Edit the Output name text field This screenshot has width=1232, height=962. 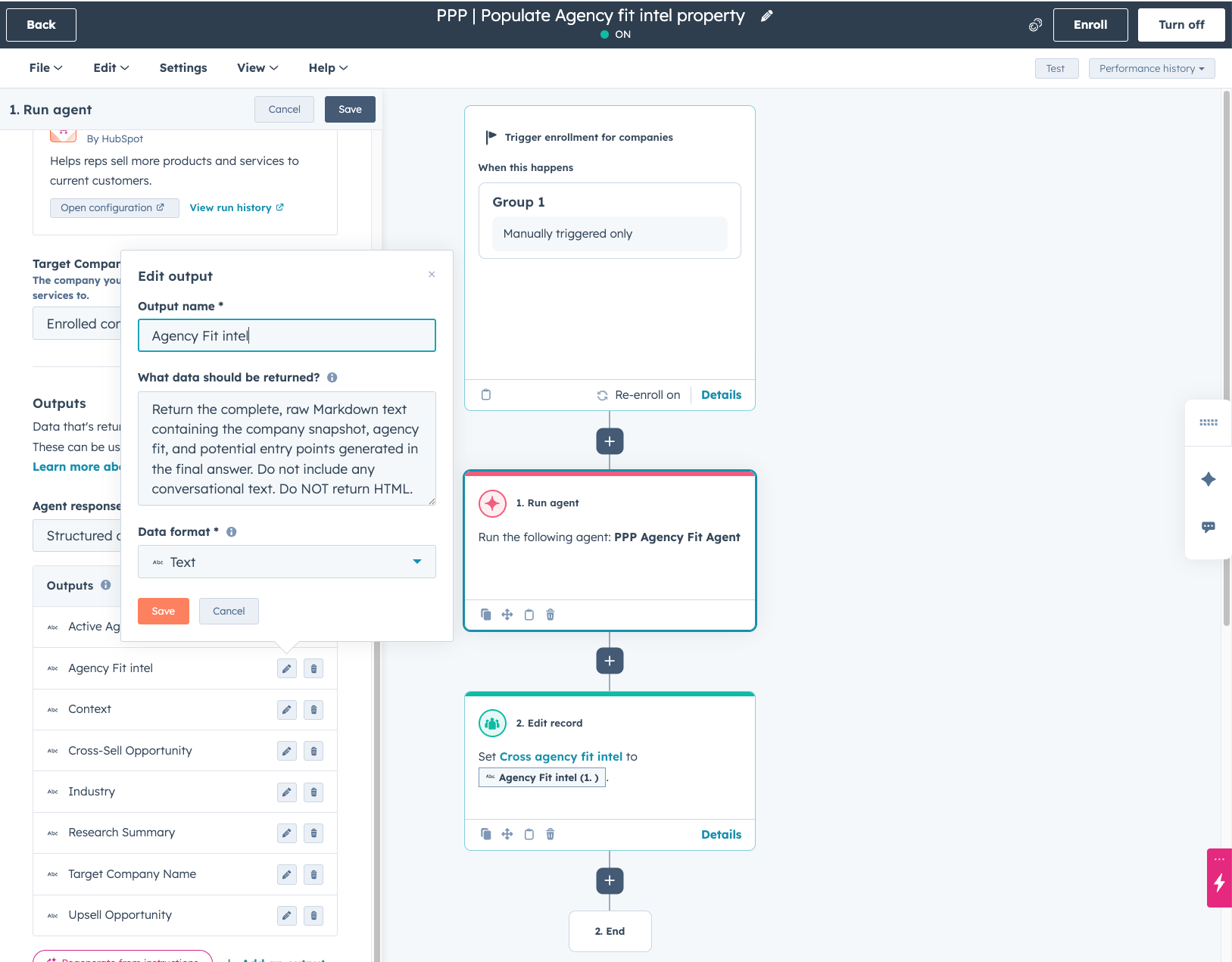point(286,335)
